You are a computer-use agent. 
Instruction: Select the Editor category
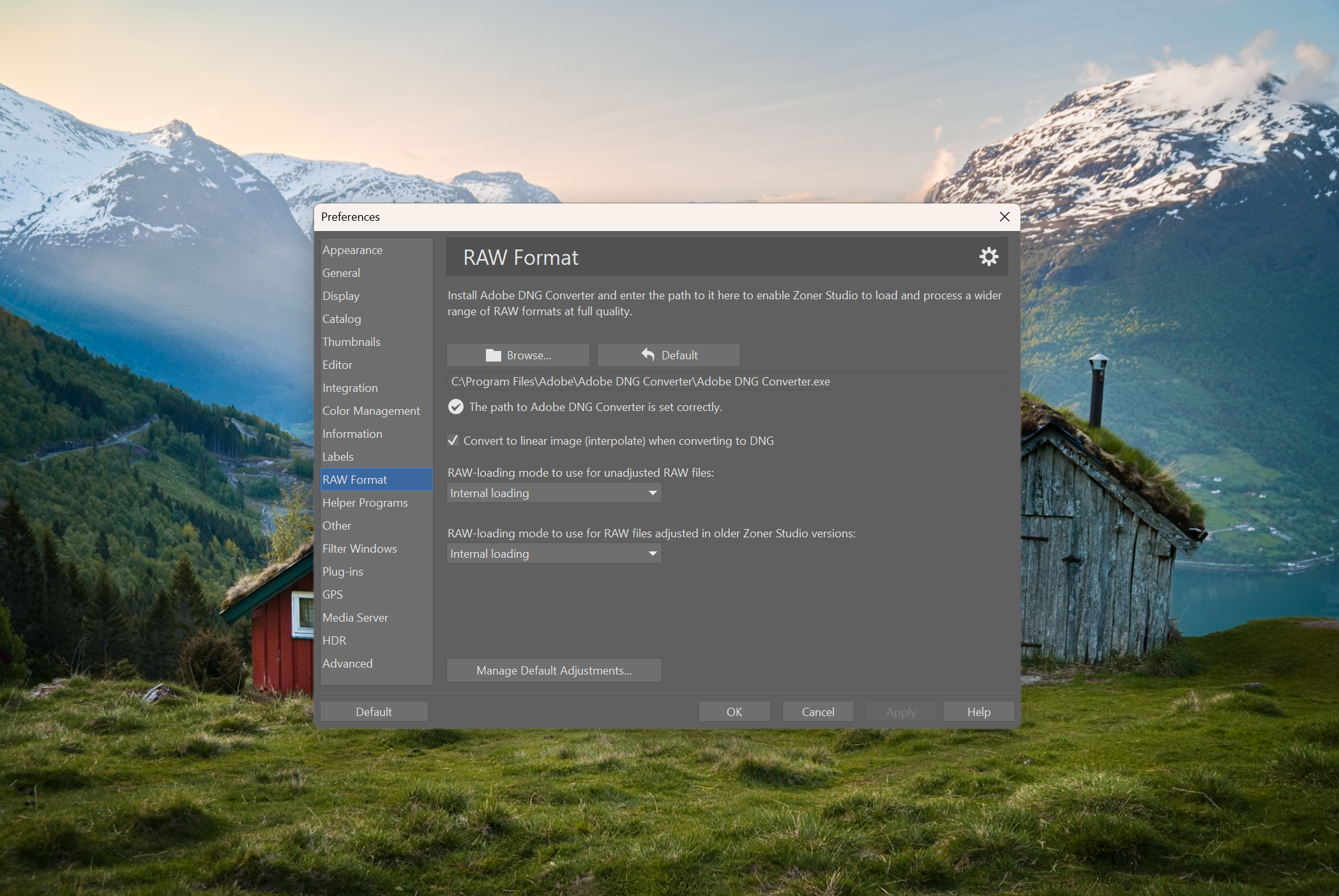376,365
